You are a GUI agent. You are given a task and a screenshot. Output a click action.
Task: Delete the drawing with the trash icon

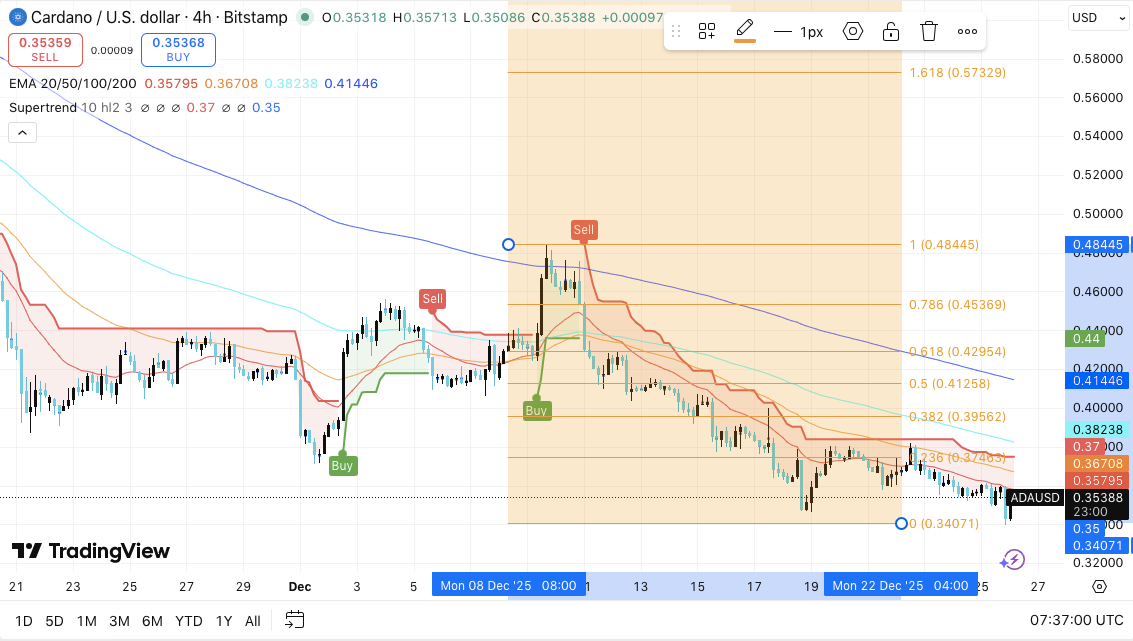(929, 32)
